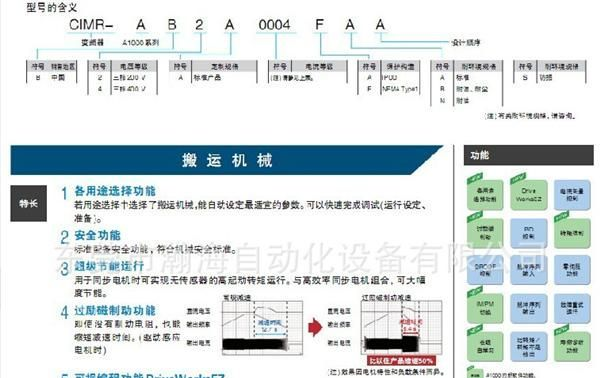Screen dimensions: 600x378
Task: Click the 型号的含义 title
Action: [51, 7]
